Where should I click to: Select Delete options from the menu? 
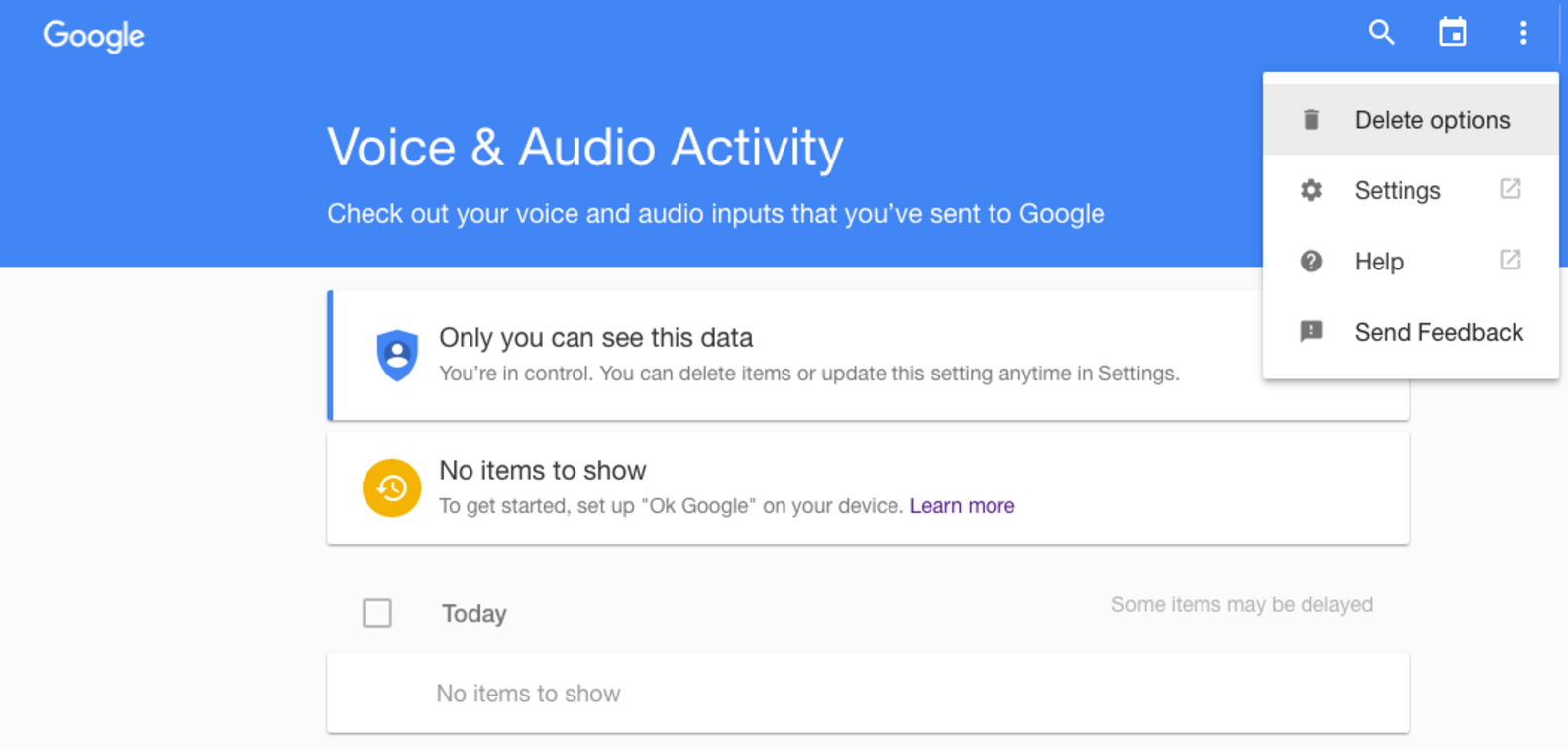click(1431, 120)
